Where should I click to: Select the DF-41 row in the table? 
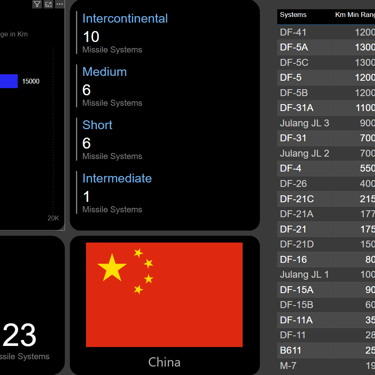coord(326,32)
